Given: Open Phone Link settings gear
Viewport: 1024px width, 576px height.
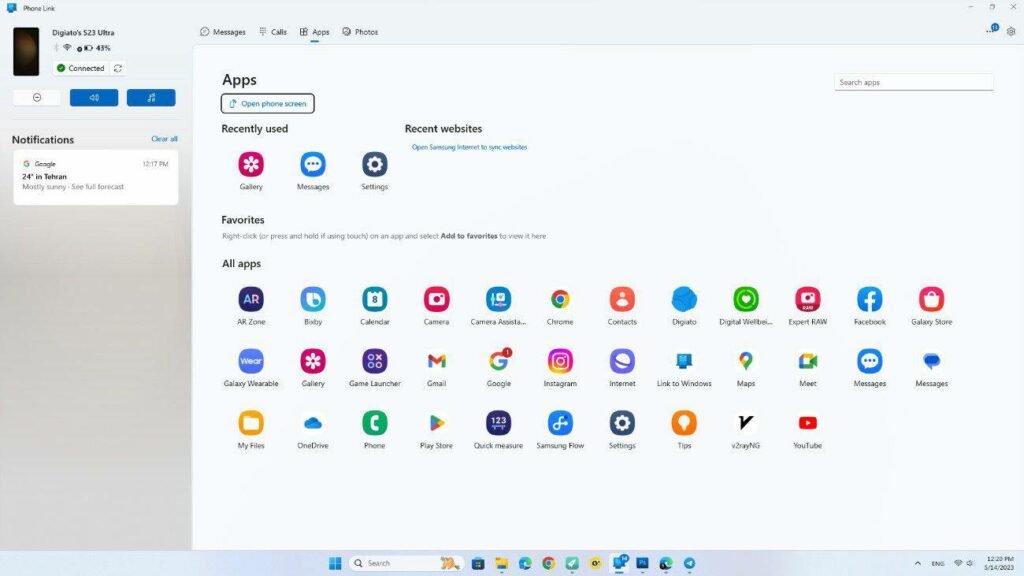Looking at the screenshot, I should coord(1011,31).
